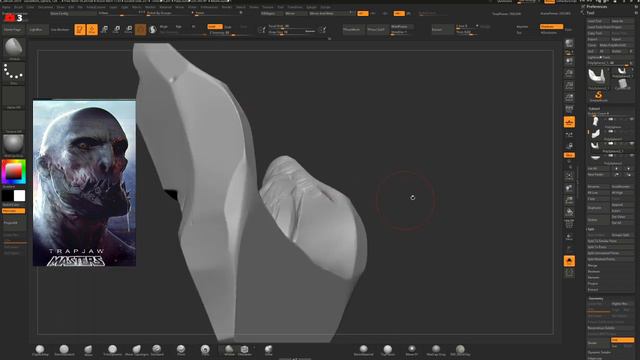Select the DamStandard brush in bottom shelf
640x360 pixels.
[64, 350]
